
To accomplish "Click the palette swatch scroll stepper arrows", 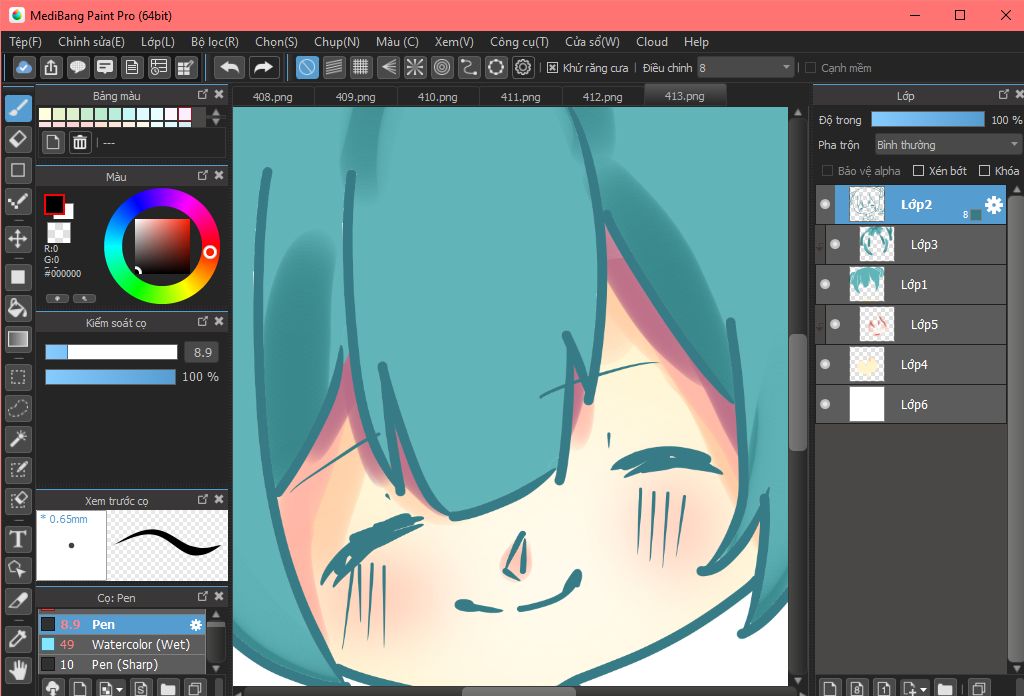I will (x=216, y=117).
